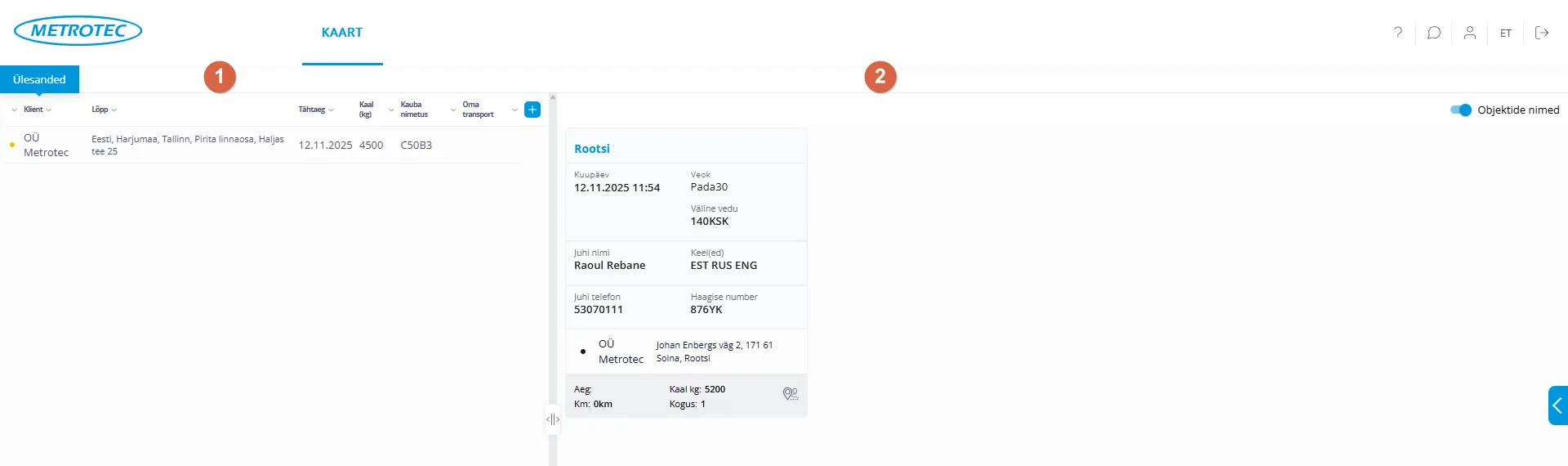The height and width of the screenshot is (466, 1568).
Task: Click the logout icon
Action: tap(1542, 33)
